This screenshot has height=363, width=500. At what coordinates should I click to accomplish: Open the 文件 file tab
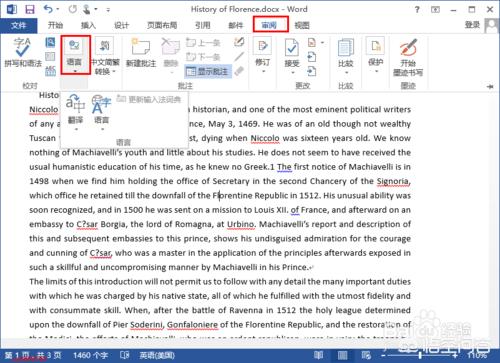(x=19, y=25)
